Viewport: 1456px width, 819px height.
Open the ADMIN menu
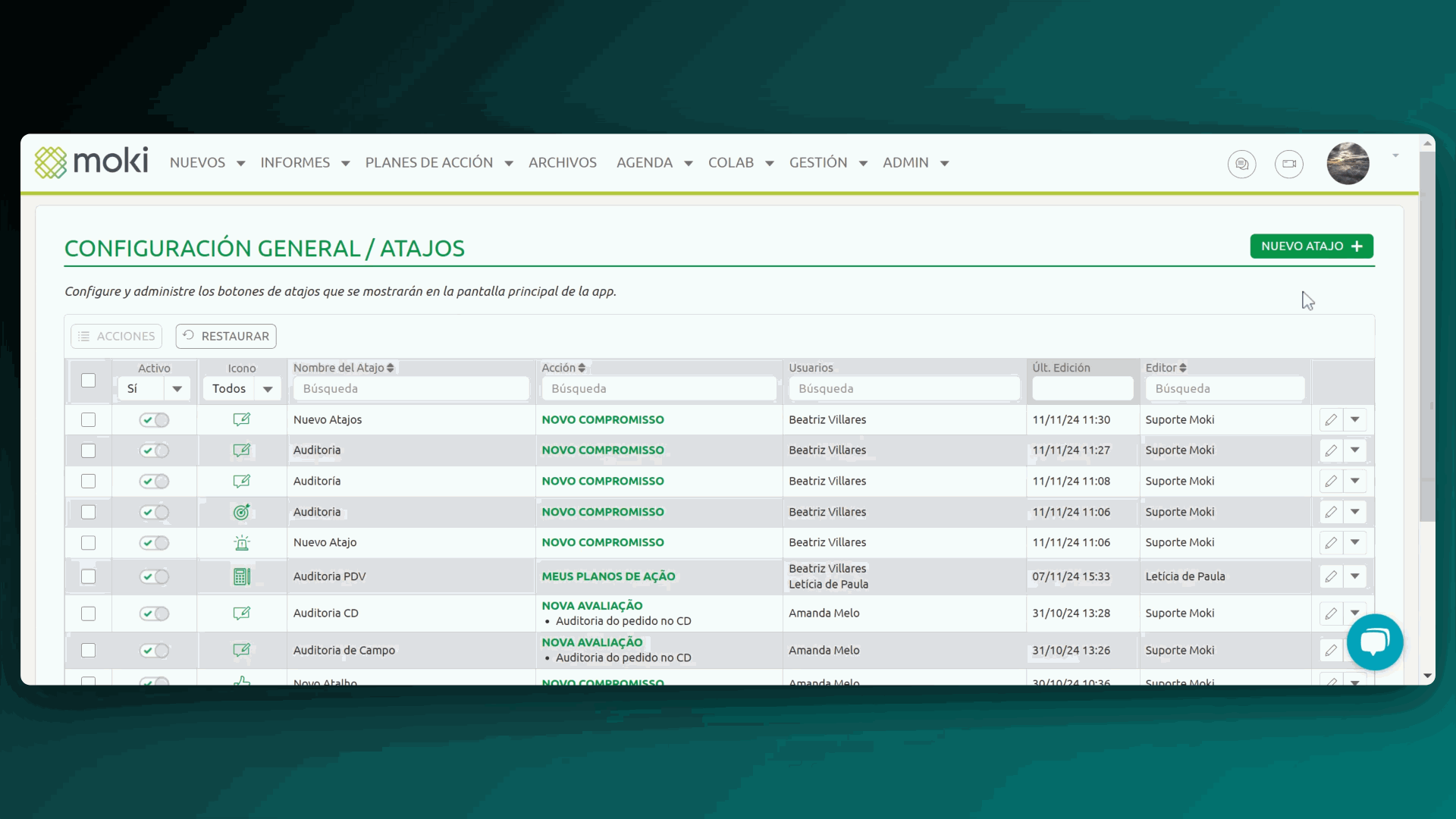click(x=916, y=163)
